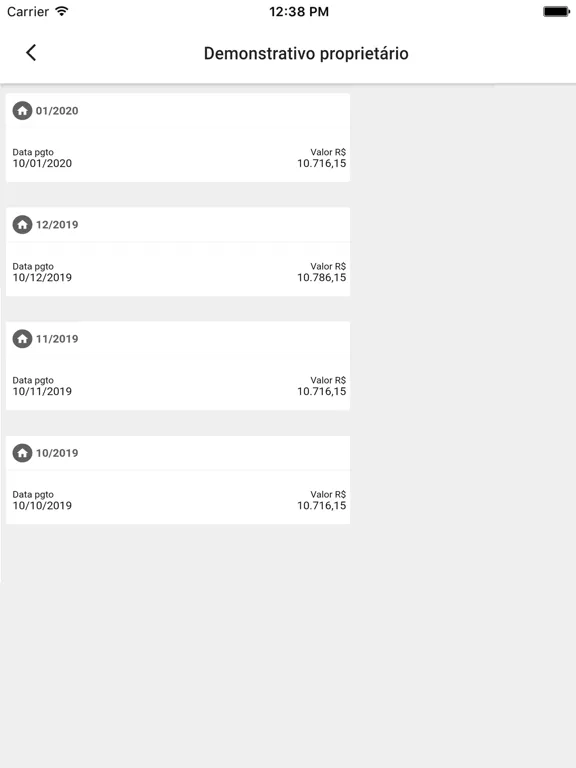This screenshot has width=576, height=768.
Task: Click the house icon beside 12/2019
Action: pos(22,225)
